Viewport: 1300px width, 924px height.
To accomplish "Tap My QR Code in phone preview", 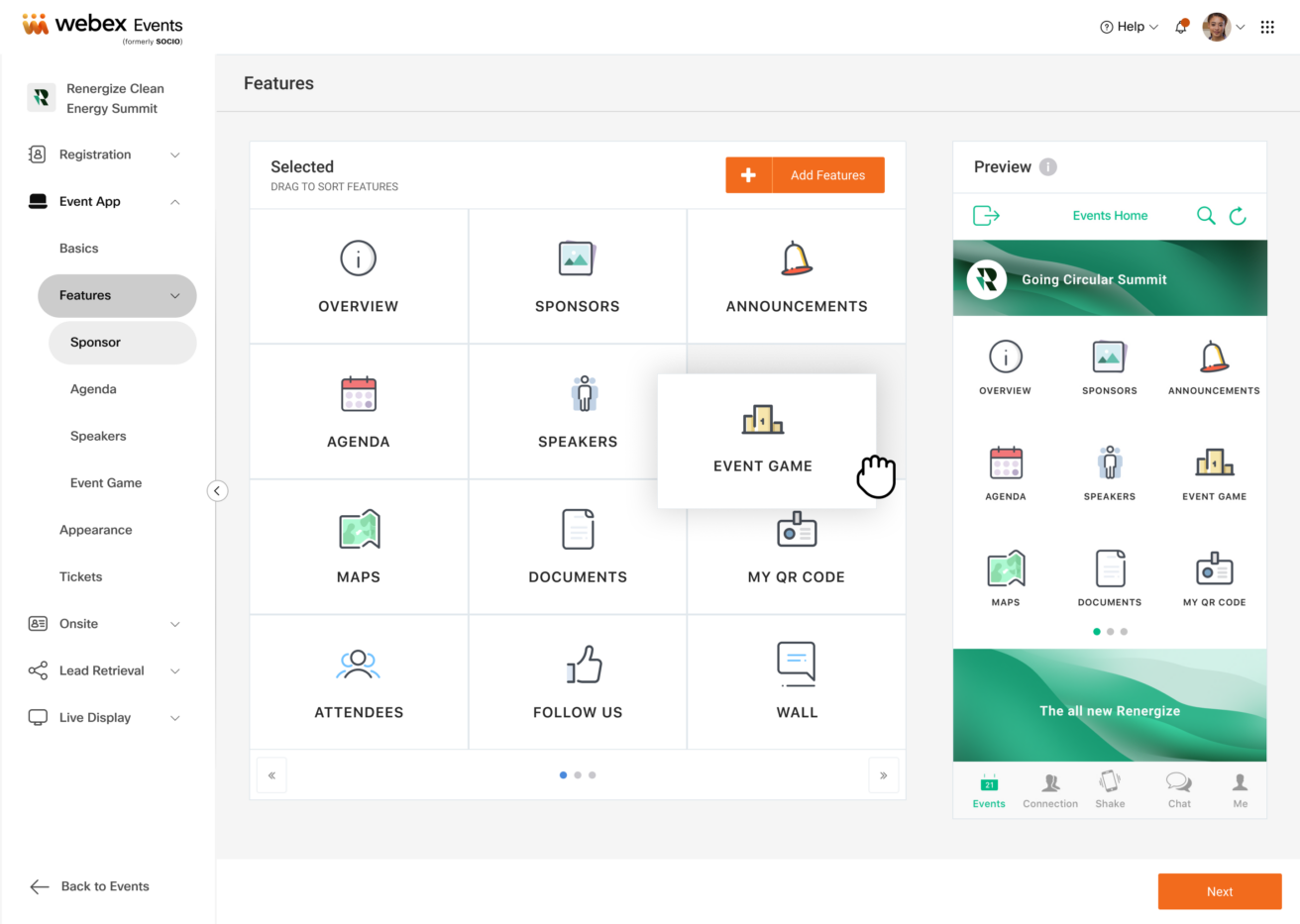I will [x=1214, y=578].
